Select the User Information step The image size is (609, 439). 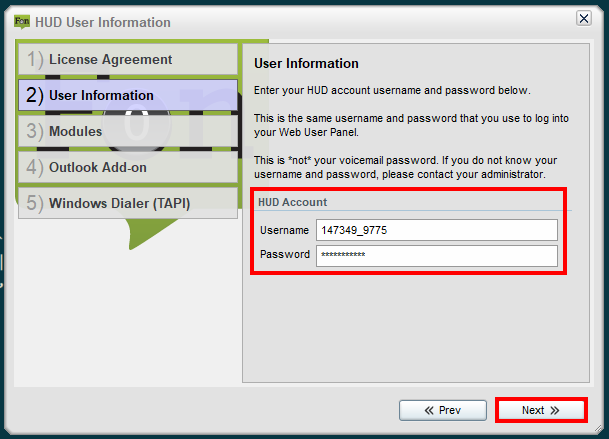128,95
